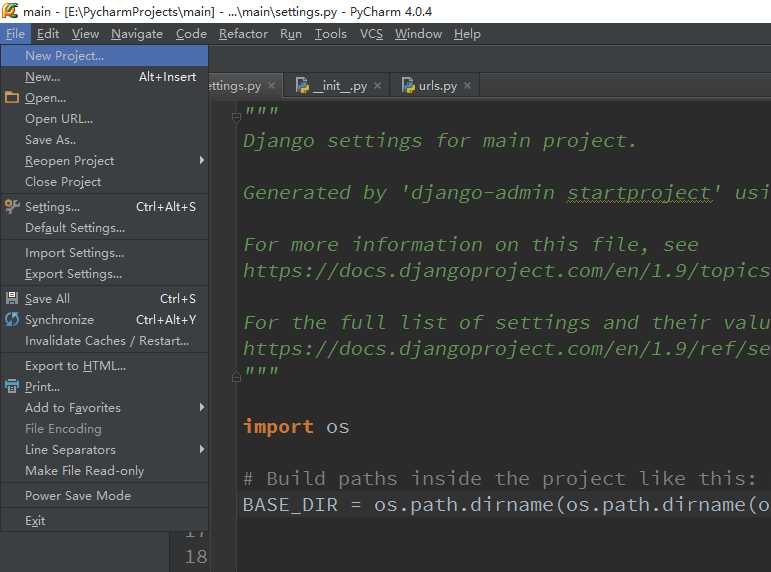Choose Import Settings... menu item
771x572 pixels.
104,252
